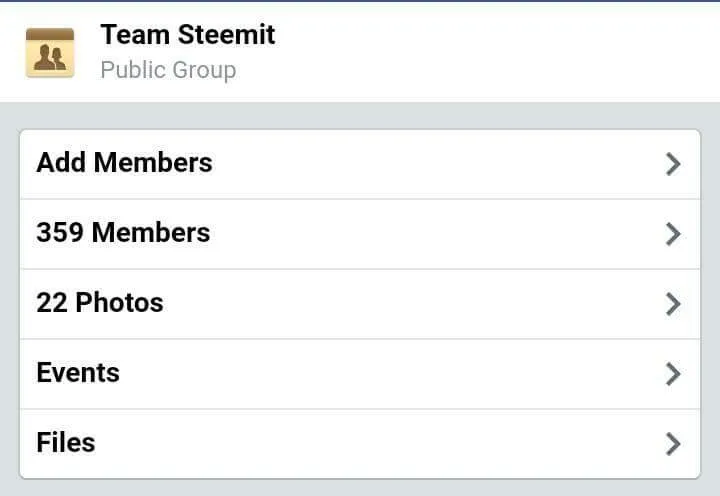The height and width of the screenshot is (496, 720).
Task: Expand the 359 Members chevron arrow
Action: point(673,234)
